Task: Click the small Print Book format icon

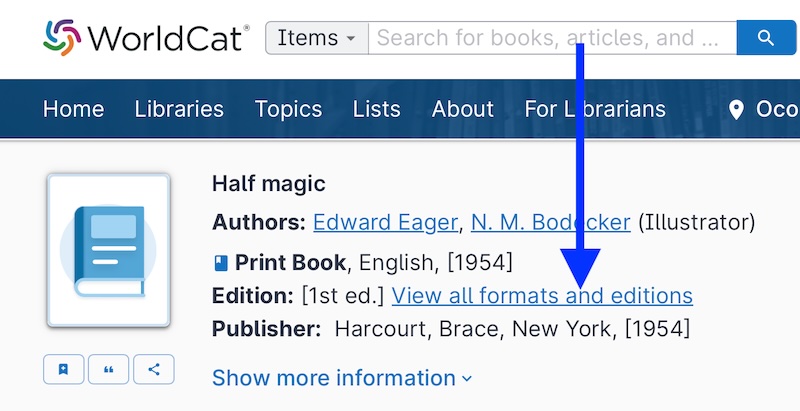Action: 221,264
